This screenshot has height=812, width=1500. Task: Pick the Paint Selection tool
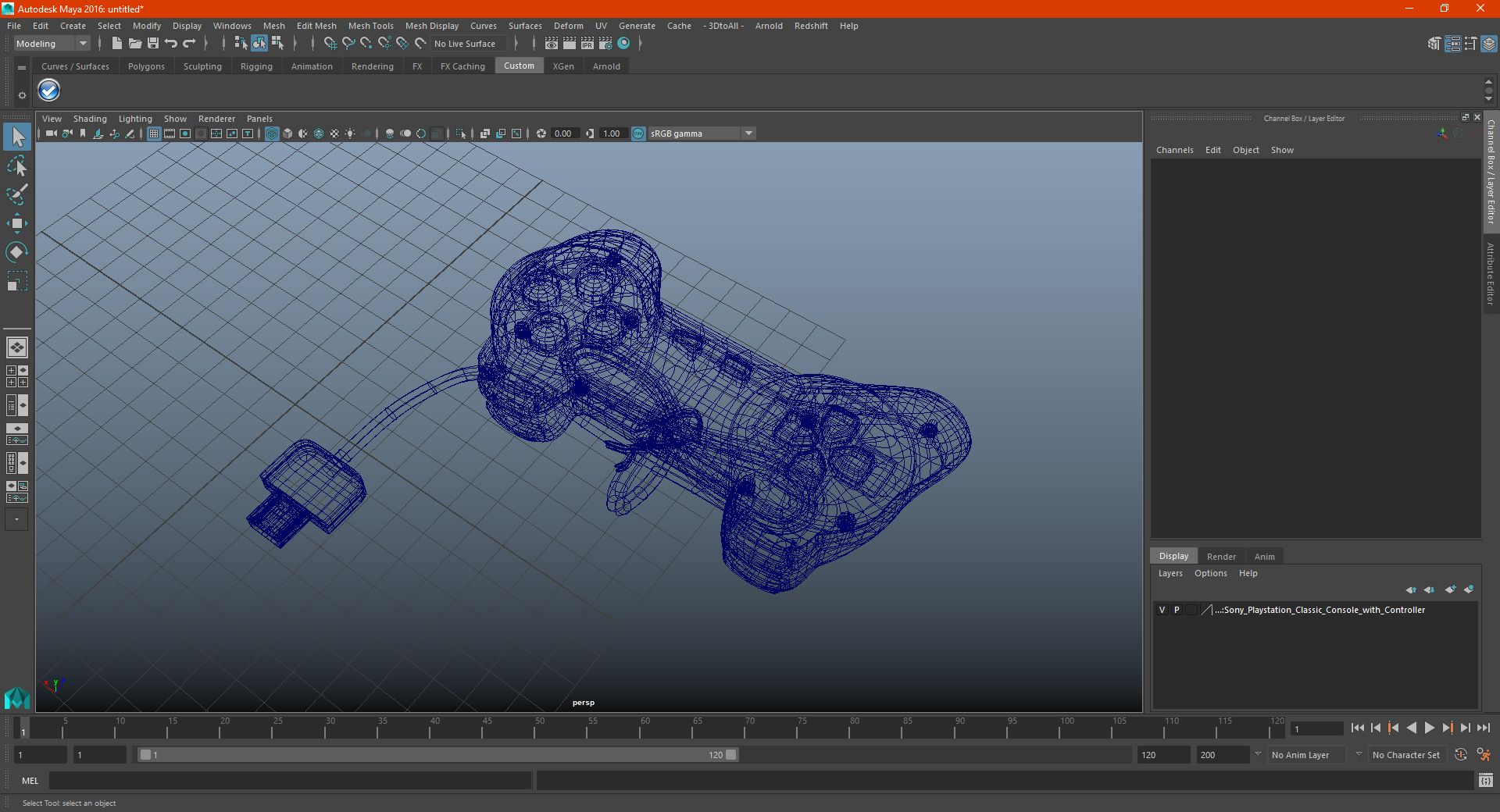[x=17, y=194]
